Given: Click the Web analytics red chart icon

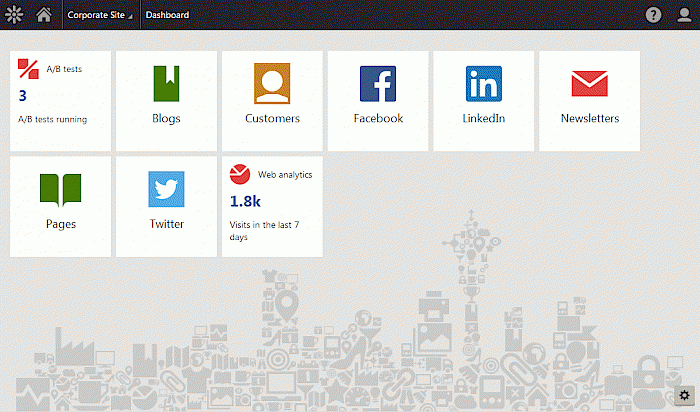Looking at the screenshot, I should tap(240, 174).
